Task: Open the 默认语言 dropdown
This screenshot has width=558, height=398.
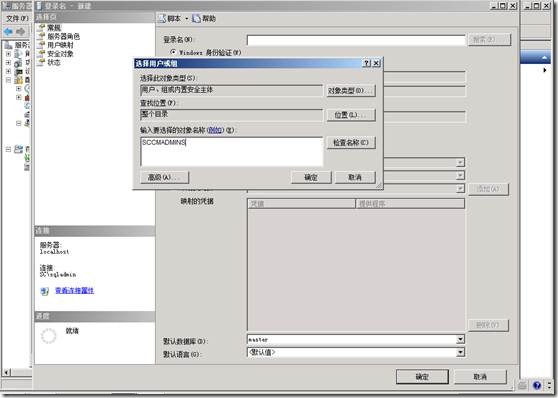Action: [x=460, y=352]
